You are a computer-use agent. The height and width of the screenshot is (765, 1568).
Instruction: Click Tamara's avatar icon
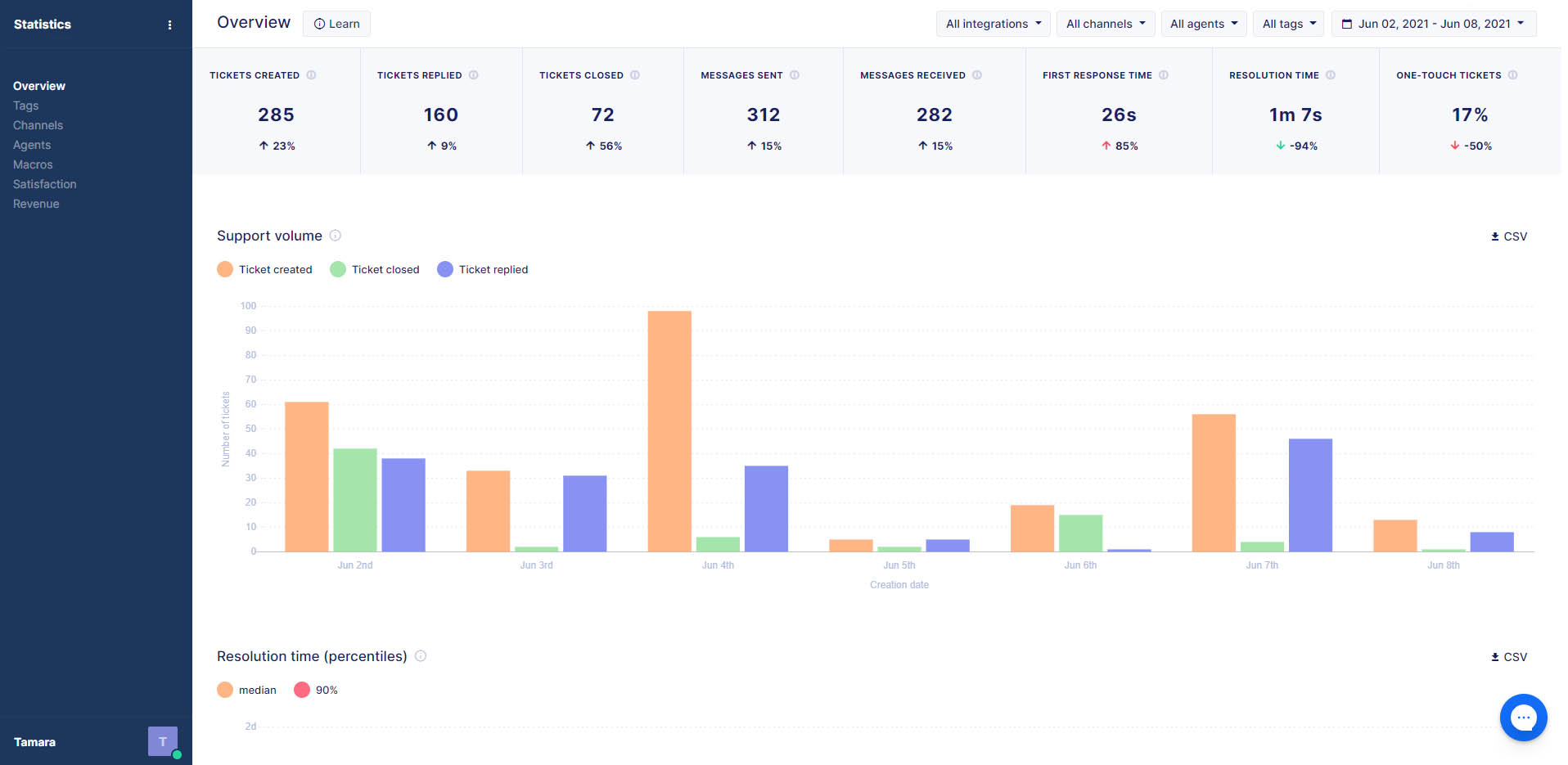point(163,741)
